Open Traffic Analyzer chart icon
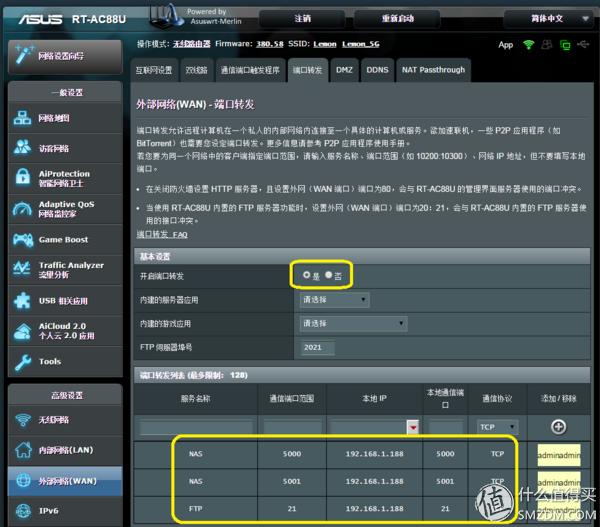The width and height of the screenshot is (600, 527). pyautogui.click(x=22, y=269)
